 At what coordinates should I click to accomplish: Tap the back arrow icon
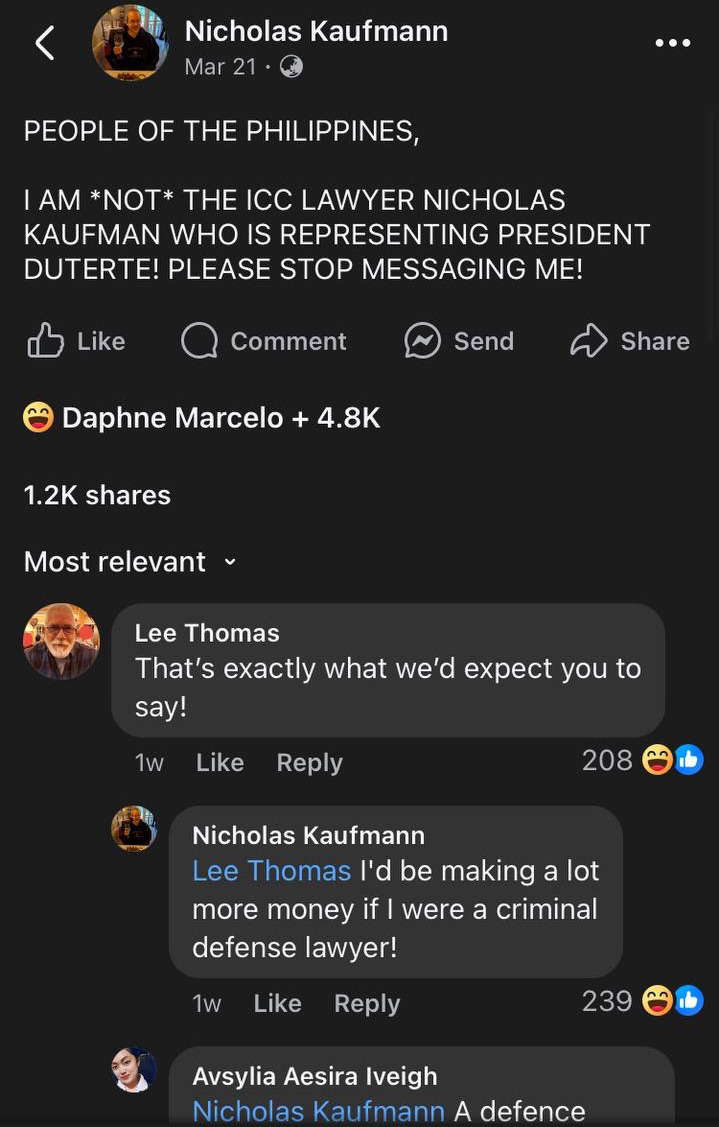[45, 44]
